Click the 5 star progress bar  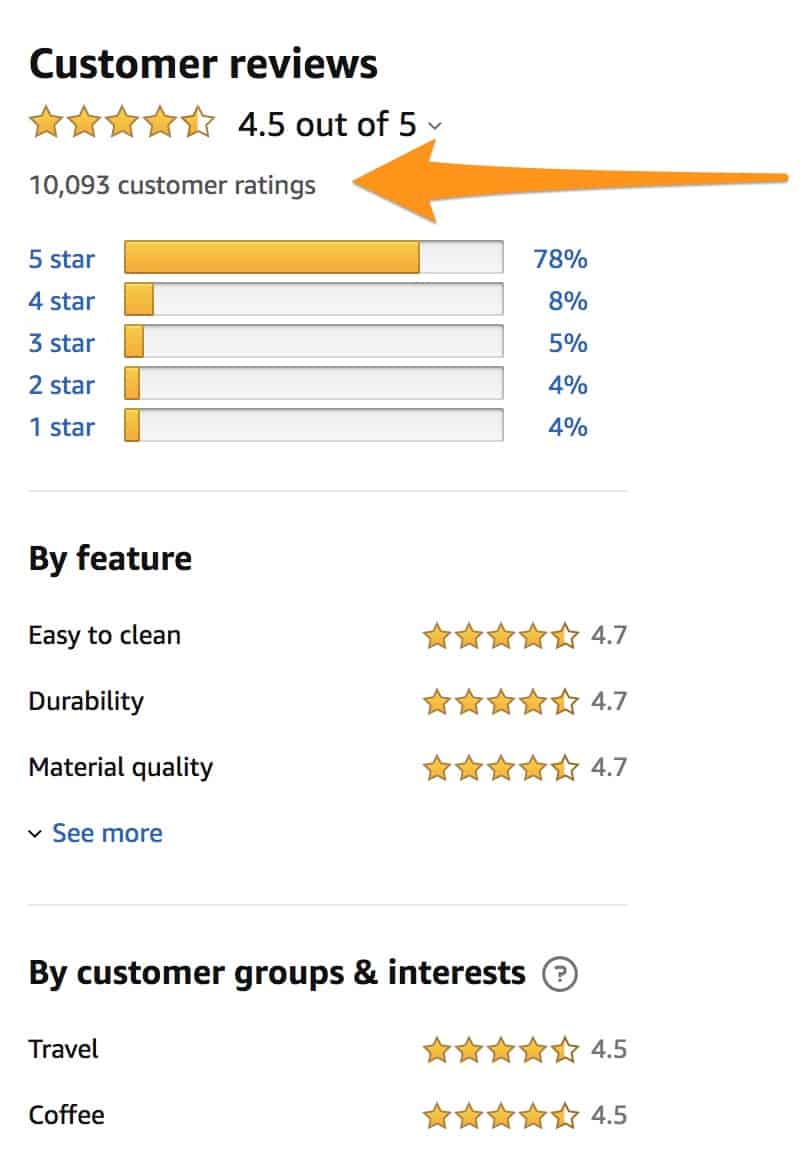pyautogui.click(x=312, y=257)
